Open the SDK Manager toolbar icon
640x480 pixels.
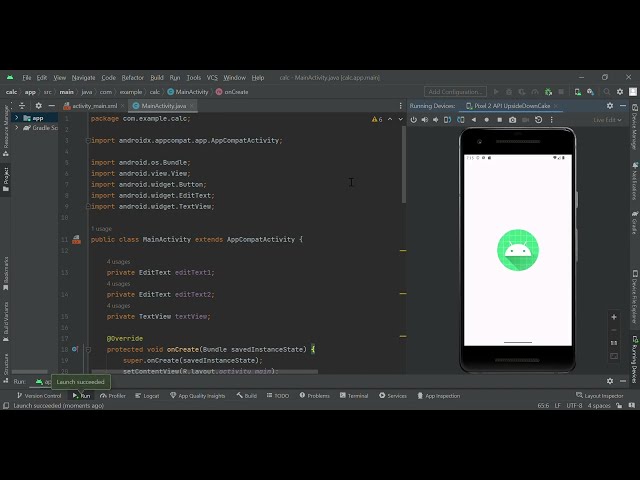(590, 92)
